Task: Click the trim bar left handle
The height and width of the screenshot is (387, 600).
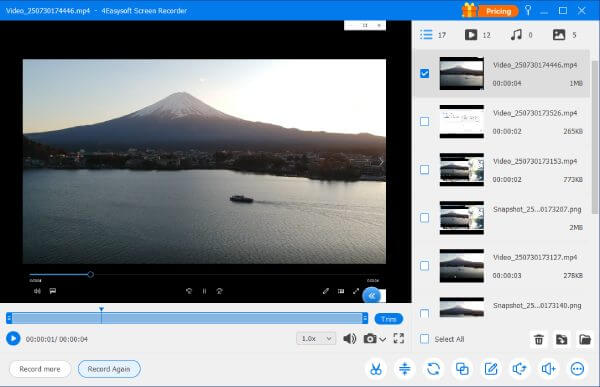Action: pyautogui.click(x=9, y=318)
